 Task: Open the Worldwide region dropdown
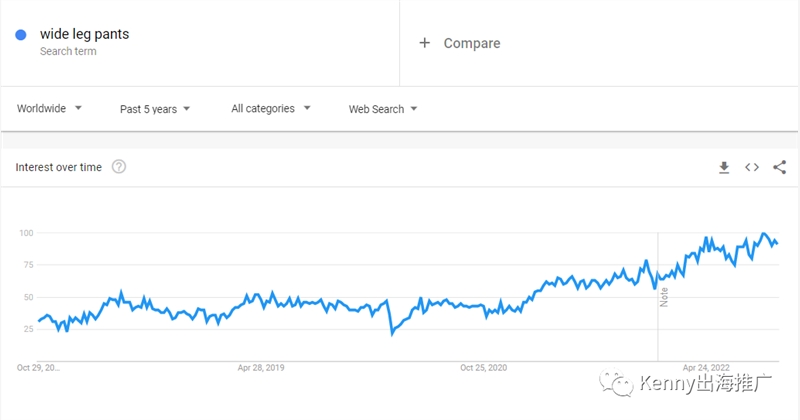(49, 109)
